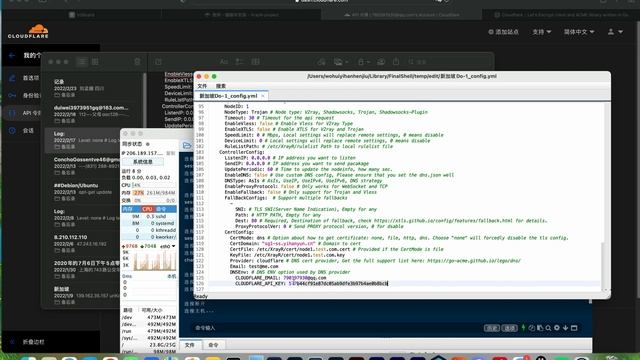Click the 系统信息 button in FinalShell

(x=143, y=162)
